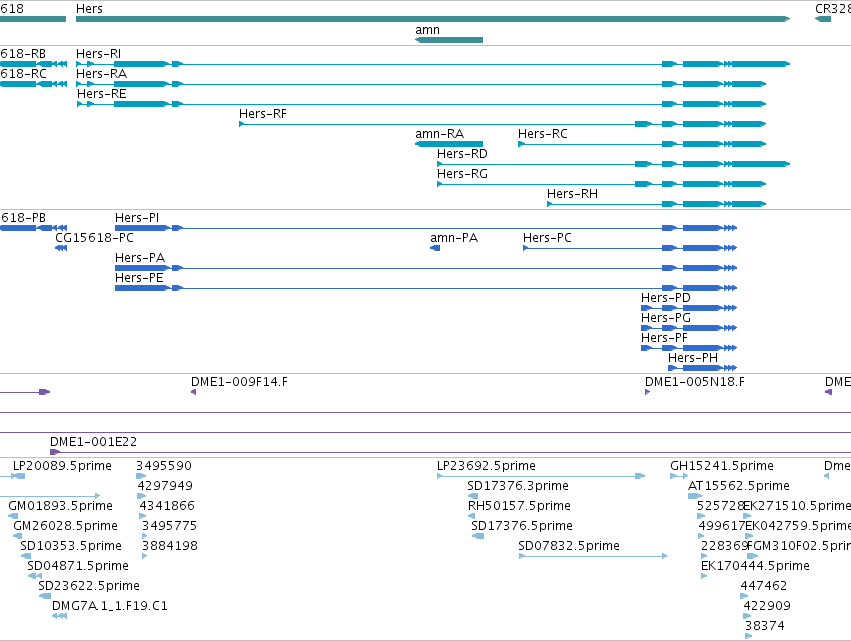Select the EK170444.5prime EST label

pyautogui.click(x=755, y=566)
